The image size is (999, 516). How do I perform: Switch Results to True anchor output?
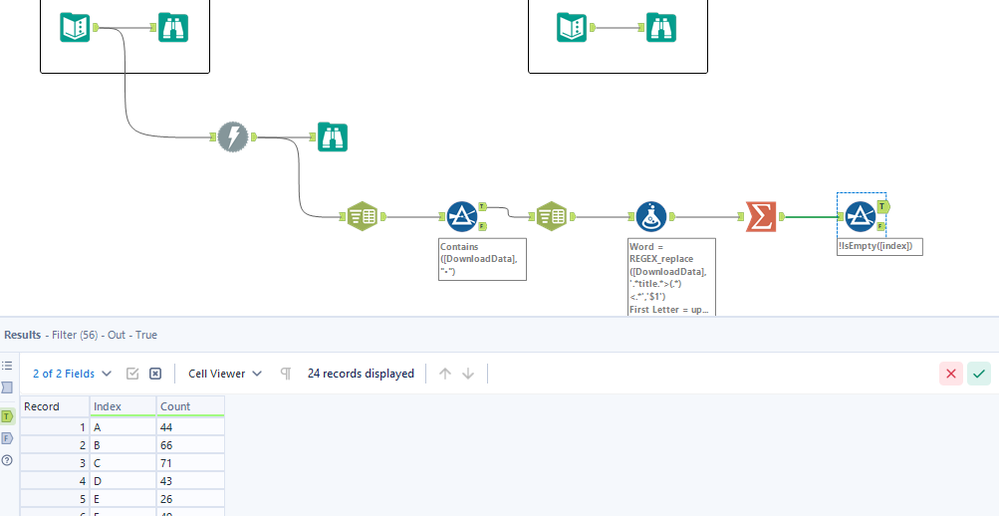click(7, 416)
